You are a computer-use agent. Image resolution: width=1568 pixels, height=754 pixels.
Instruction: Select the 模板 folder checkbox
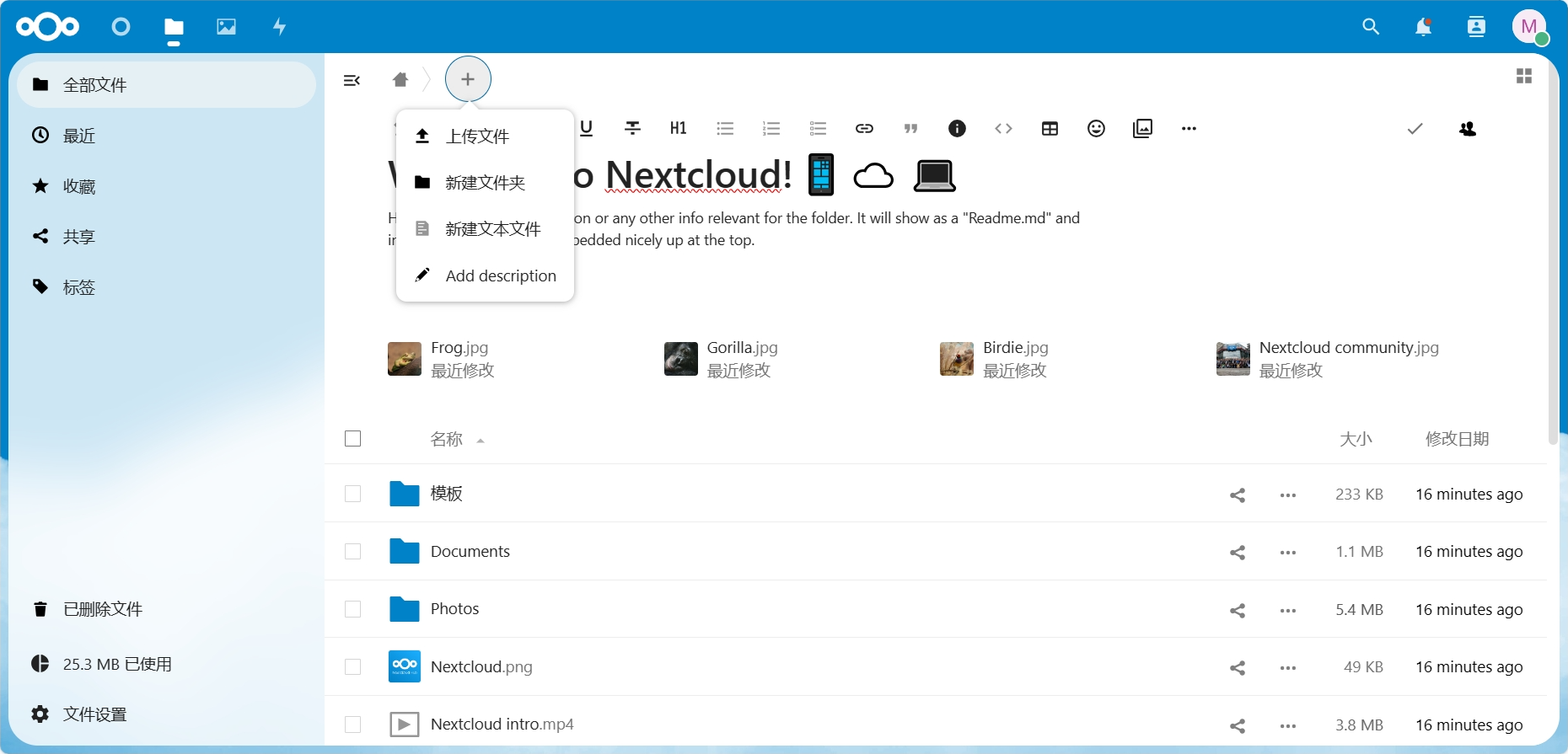[353, 494]
